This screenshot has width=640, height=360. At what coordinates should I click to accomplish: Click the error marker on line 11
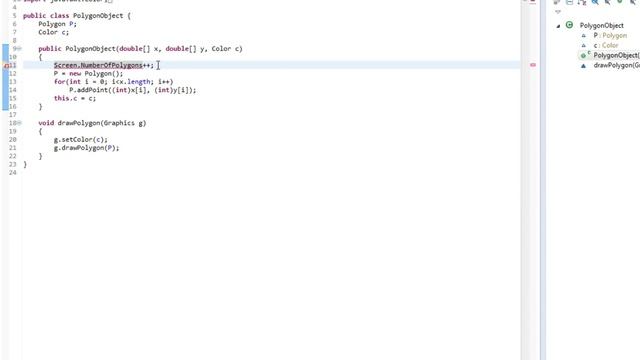tap(6, 65)
